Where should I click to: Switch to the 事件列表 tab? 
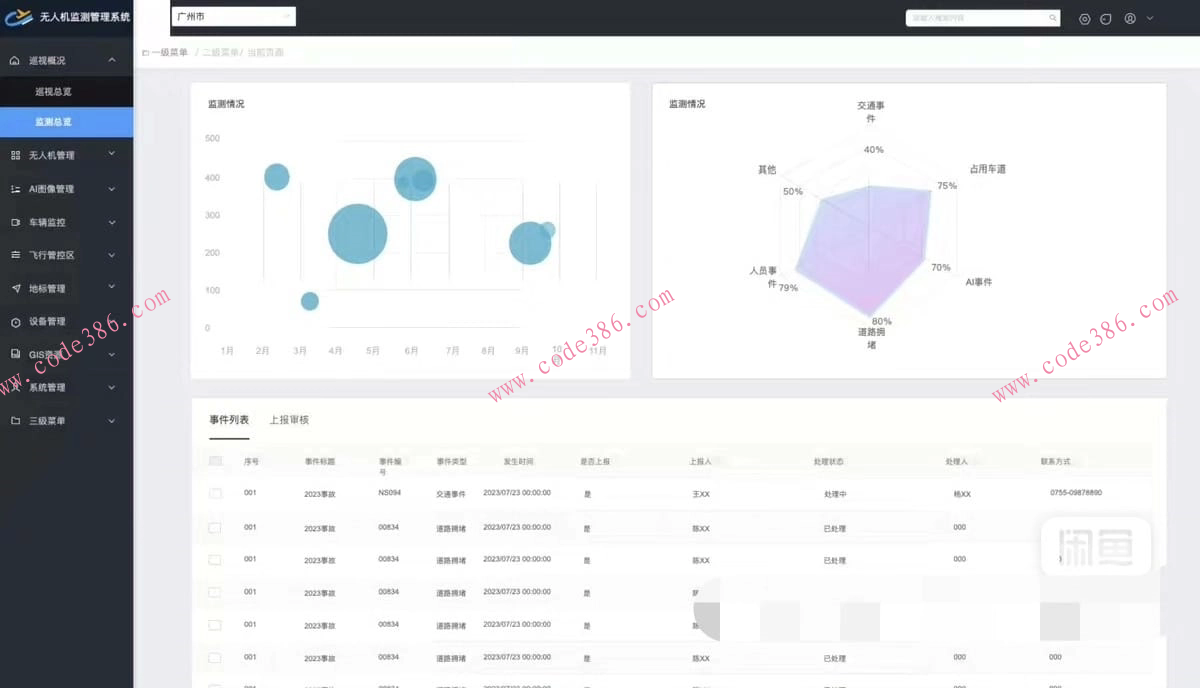[x=229, y=420]
